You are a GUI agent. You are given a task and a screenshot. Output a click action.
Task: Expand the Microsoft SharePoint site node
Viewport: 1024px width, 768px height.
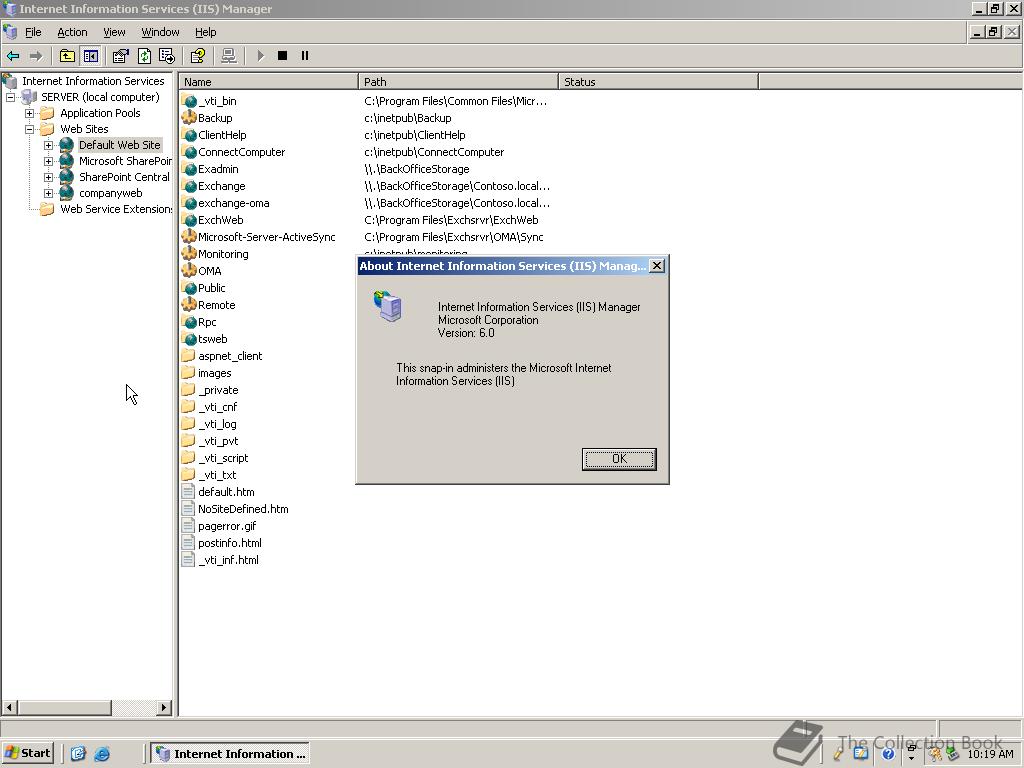(48, 161)
